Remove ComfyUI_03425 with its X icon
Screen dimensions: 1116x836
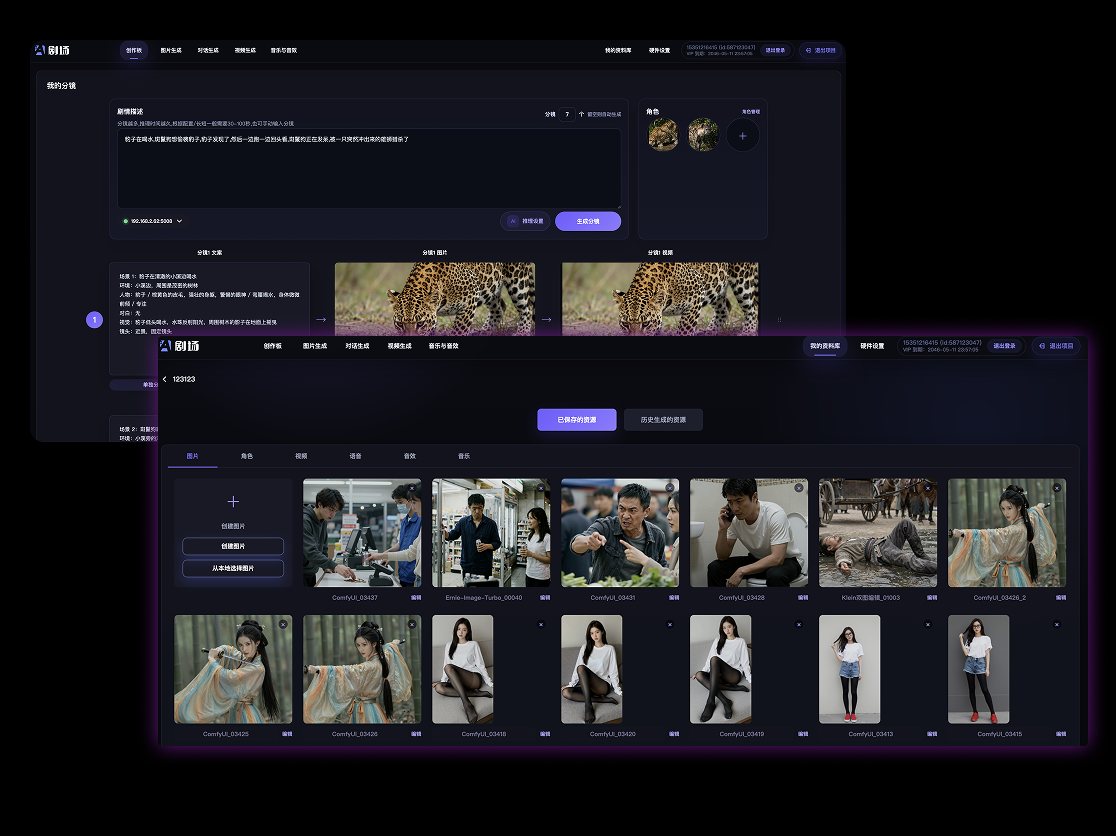(283, 624)
